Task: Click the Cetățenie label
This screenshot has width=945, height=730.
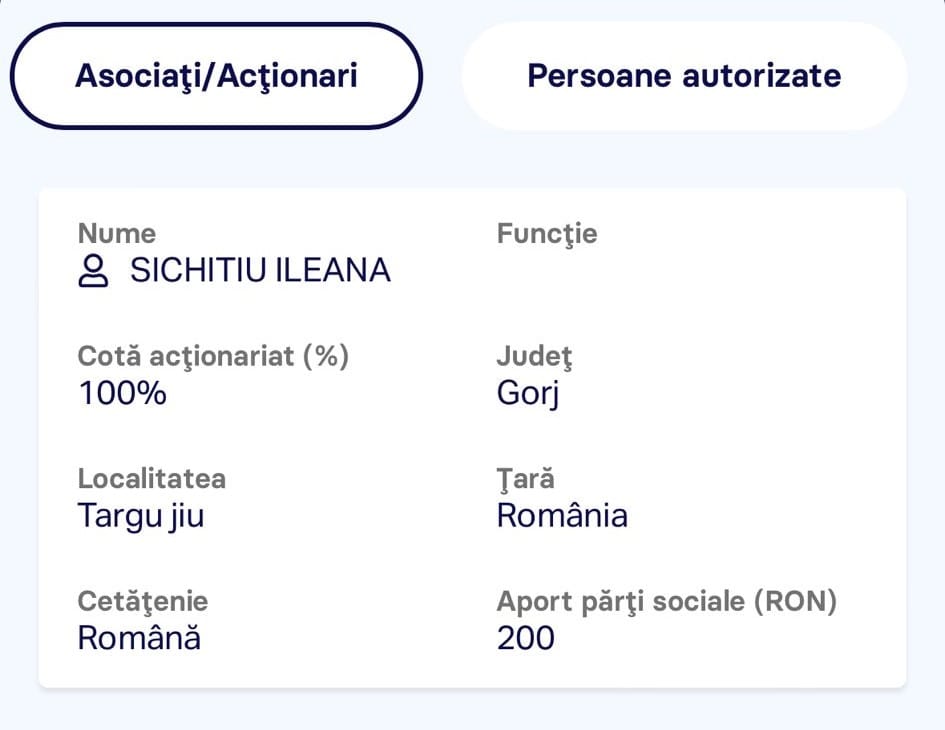Action: point(143,602)
